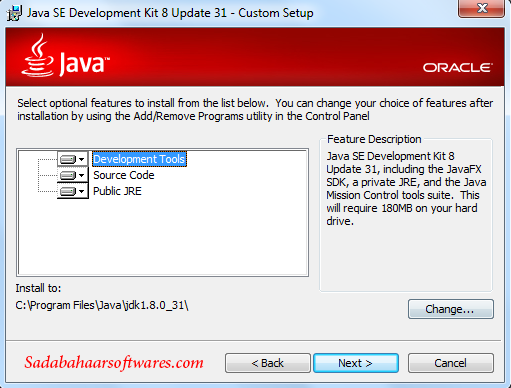Viewport: 511px width, 388px height.
Task: Proceed with the Next > button
Action: (356, 363)
